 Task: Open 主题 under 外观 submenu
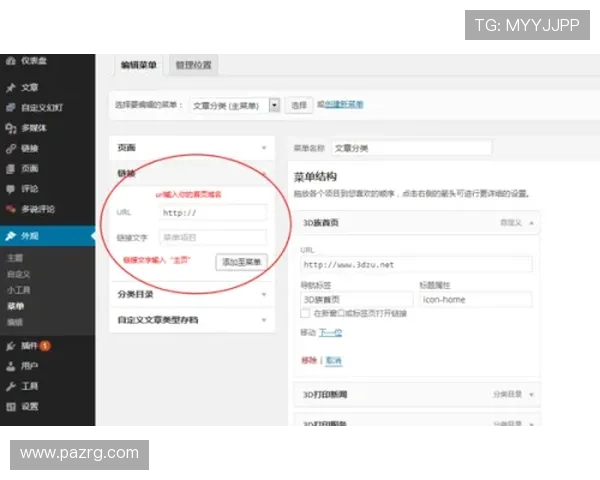tap(15, 258)
